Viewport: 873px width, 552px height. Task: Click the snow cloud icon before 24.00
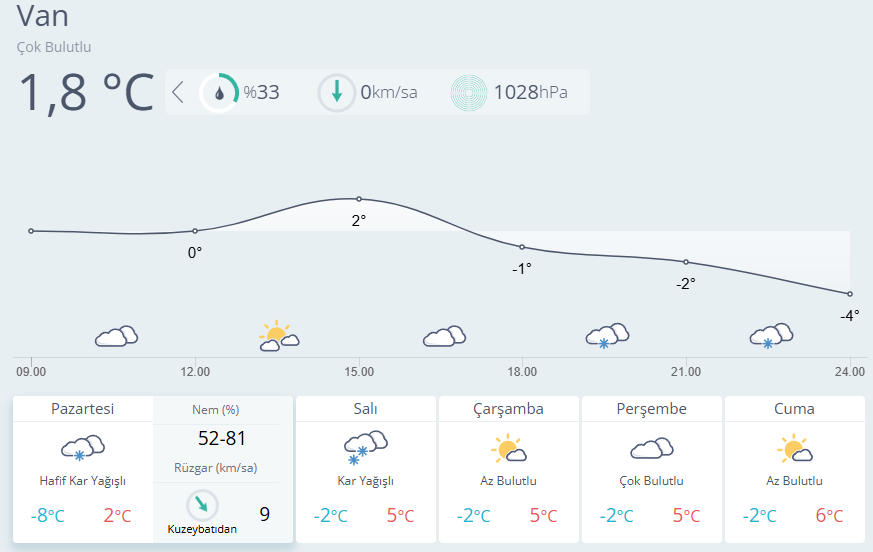tap(771, 336)
